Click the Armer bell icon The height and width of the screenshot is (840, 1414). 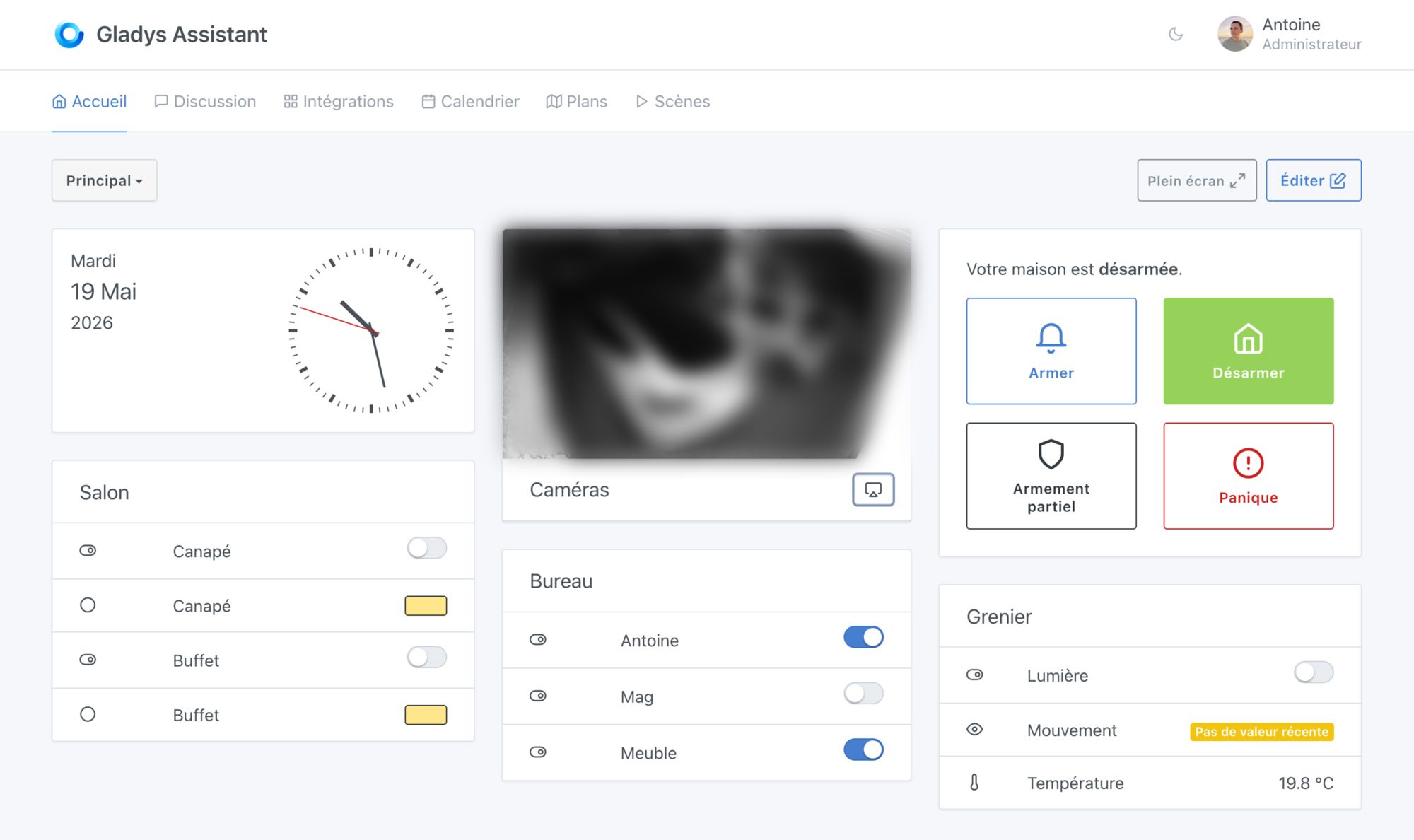click(1051, 338)
